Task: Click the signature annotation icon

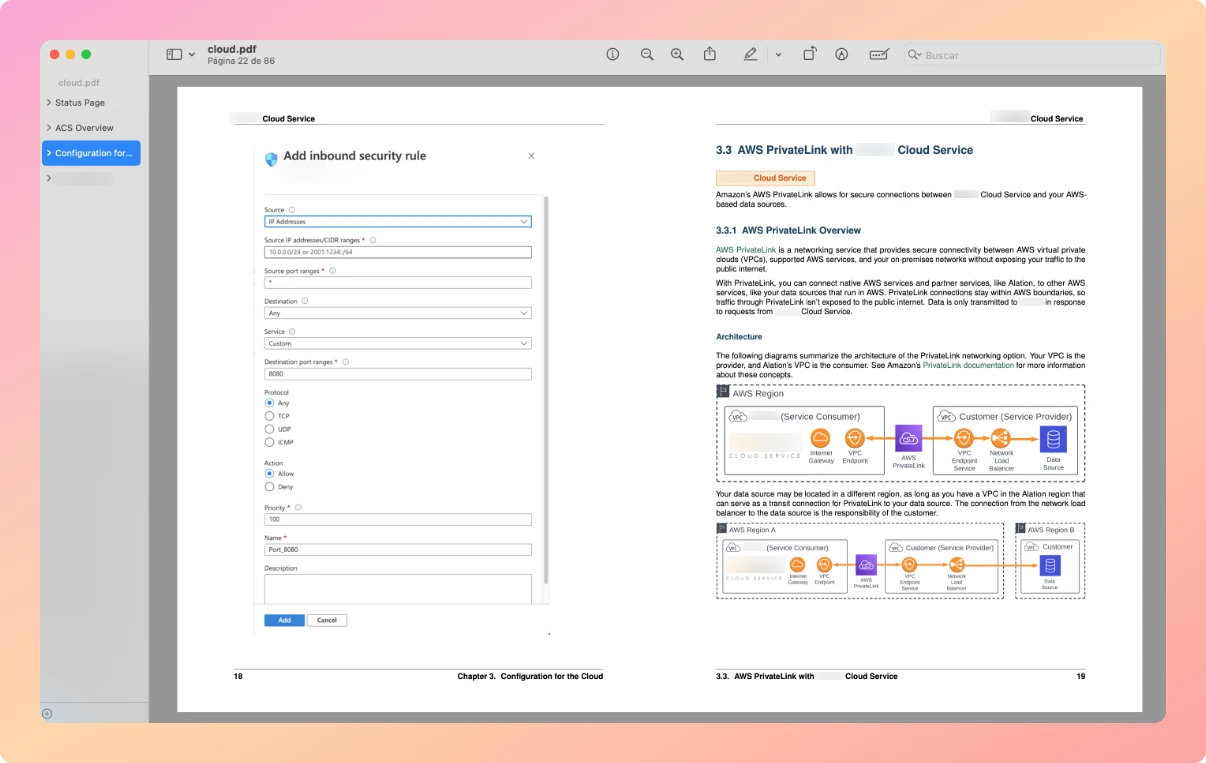Action: pyautogui.click(x=841, y=54)
